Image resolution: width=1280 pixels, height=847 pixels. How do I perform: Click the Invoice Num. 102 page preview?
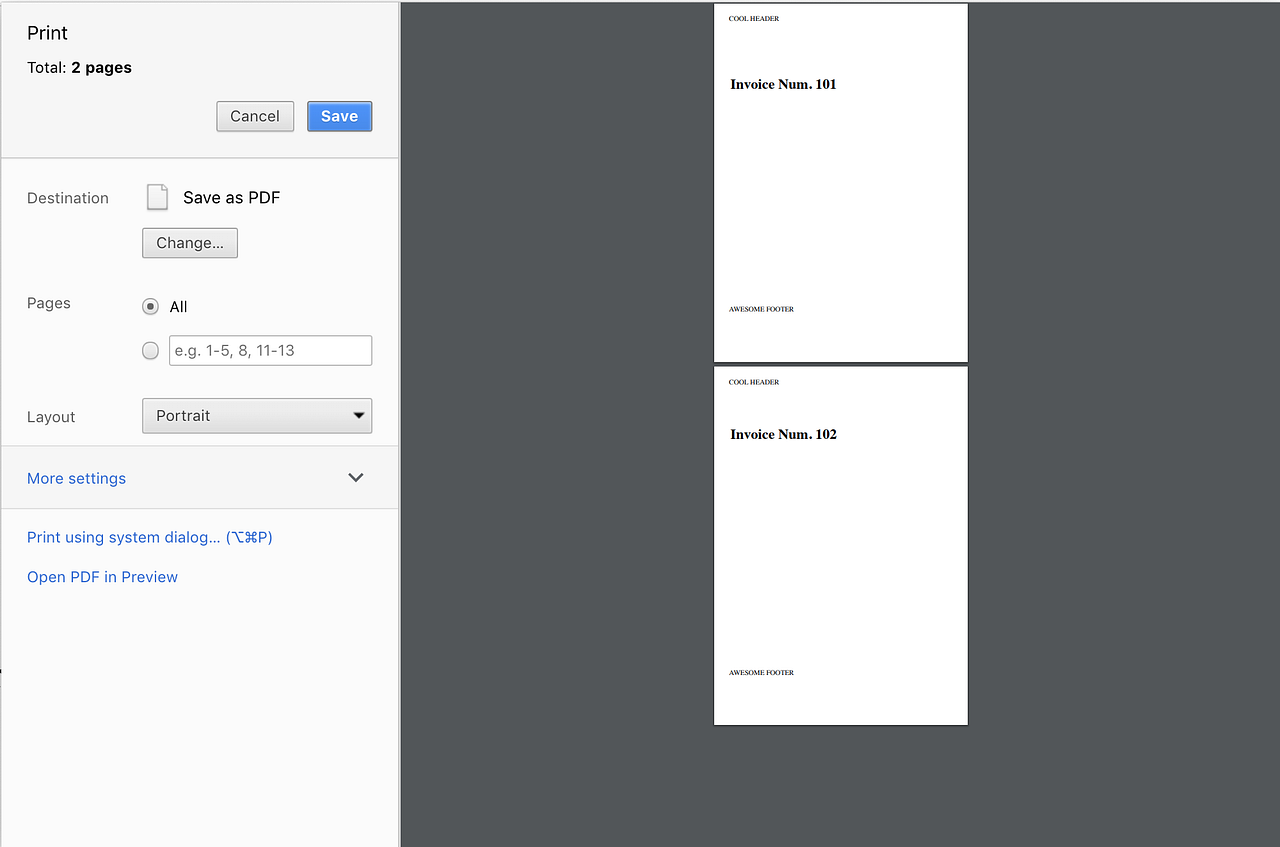click(840, 544)
